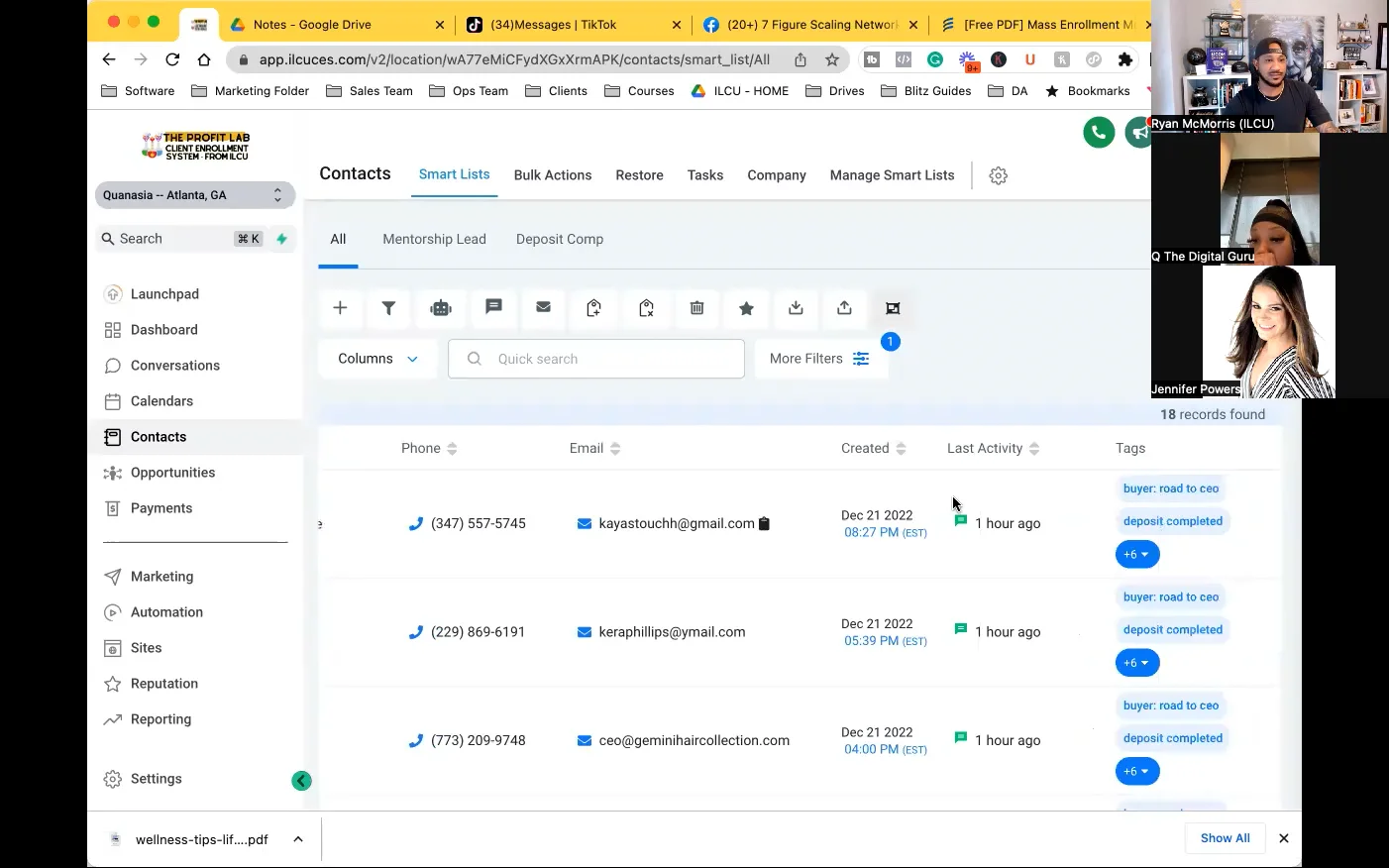Expand the Columns dropdown

(377, 359)
